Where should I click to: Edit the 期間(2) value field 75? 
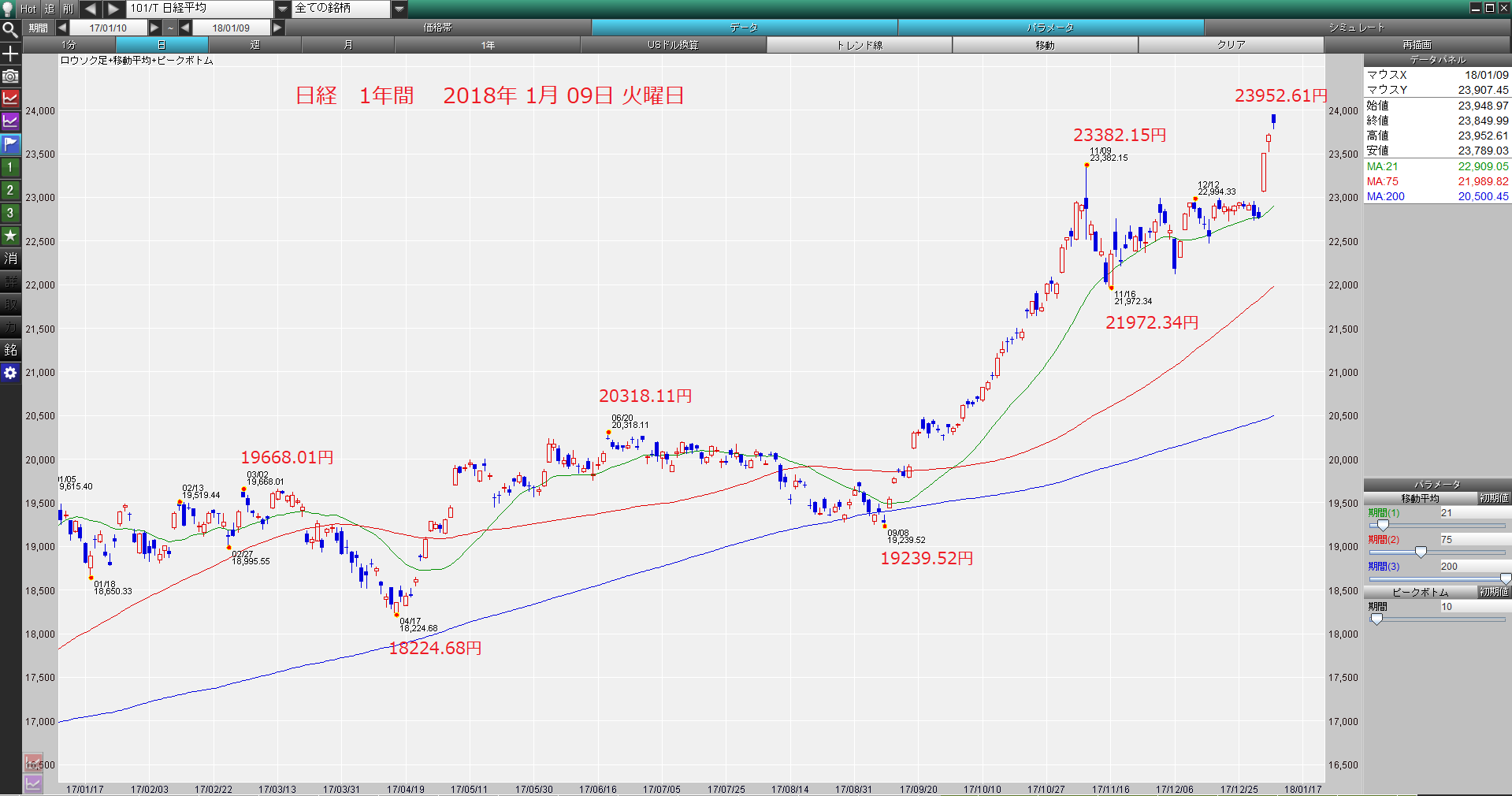click(x=1474, y=539)
